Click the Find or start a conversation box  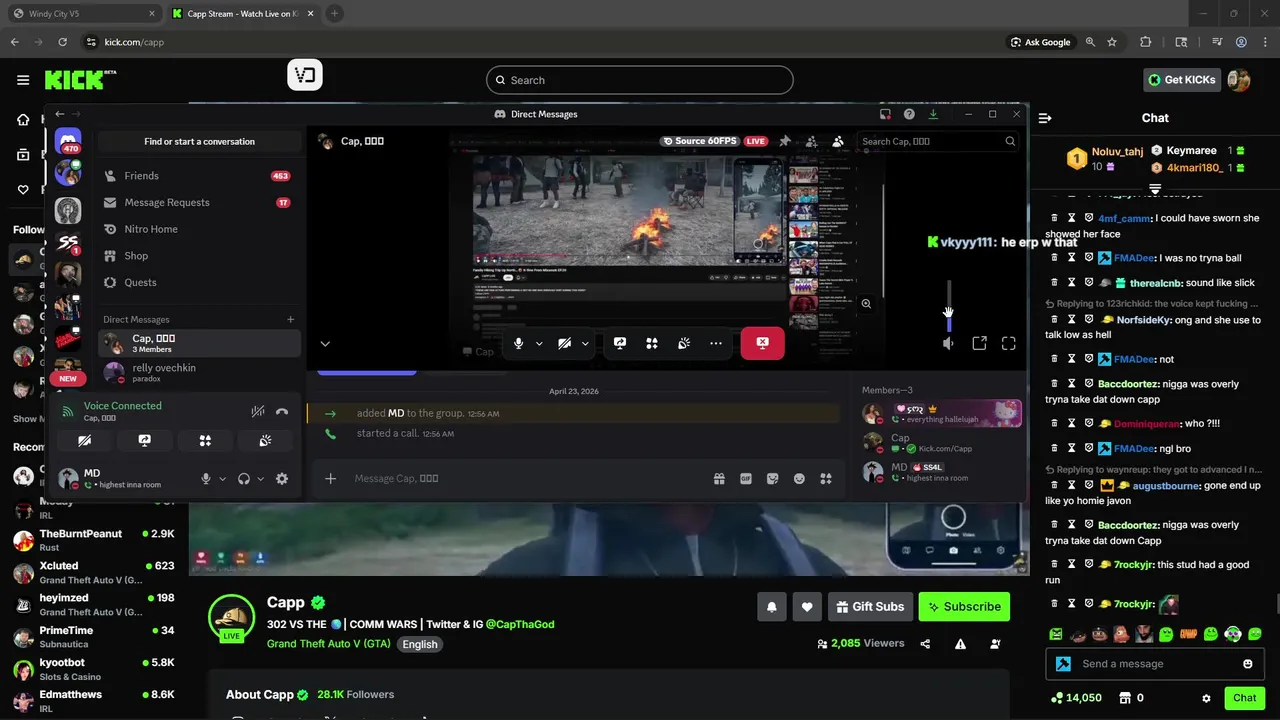click(x=199, y=142)
